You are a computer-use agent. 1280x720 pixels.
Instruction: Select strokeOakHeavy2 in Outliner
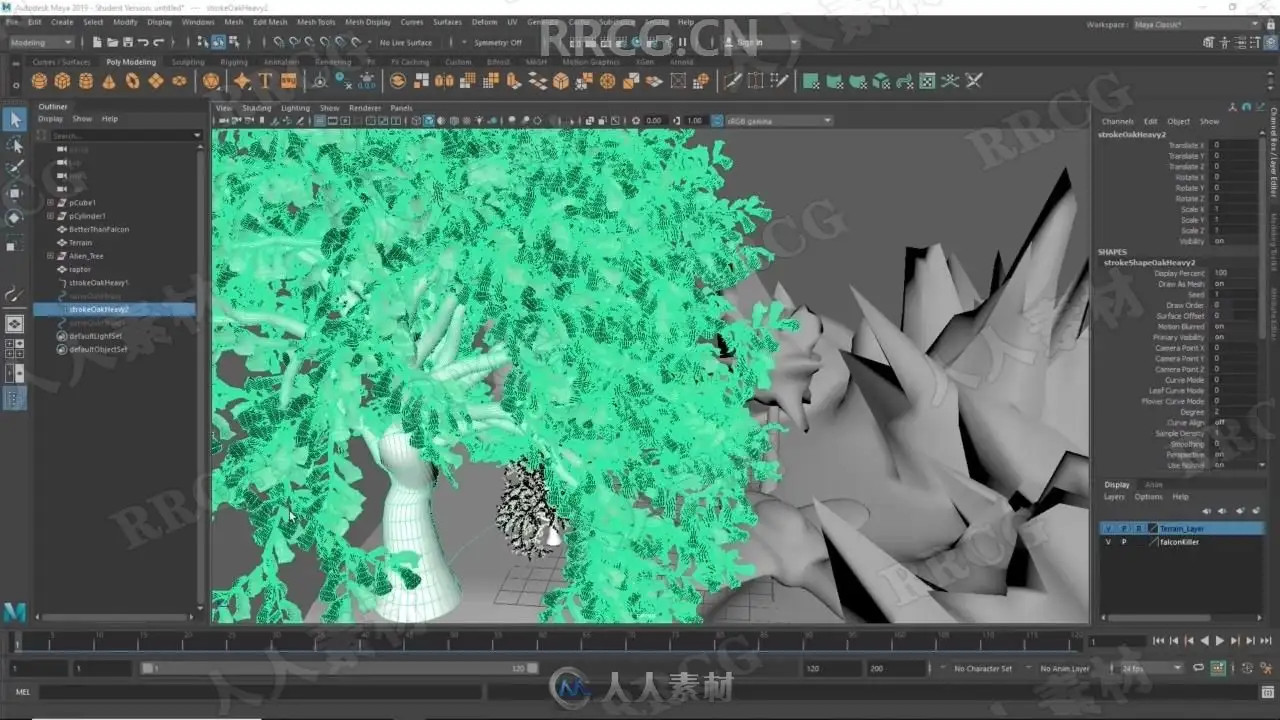click(114, 310)
